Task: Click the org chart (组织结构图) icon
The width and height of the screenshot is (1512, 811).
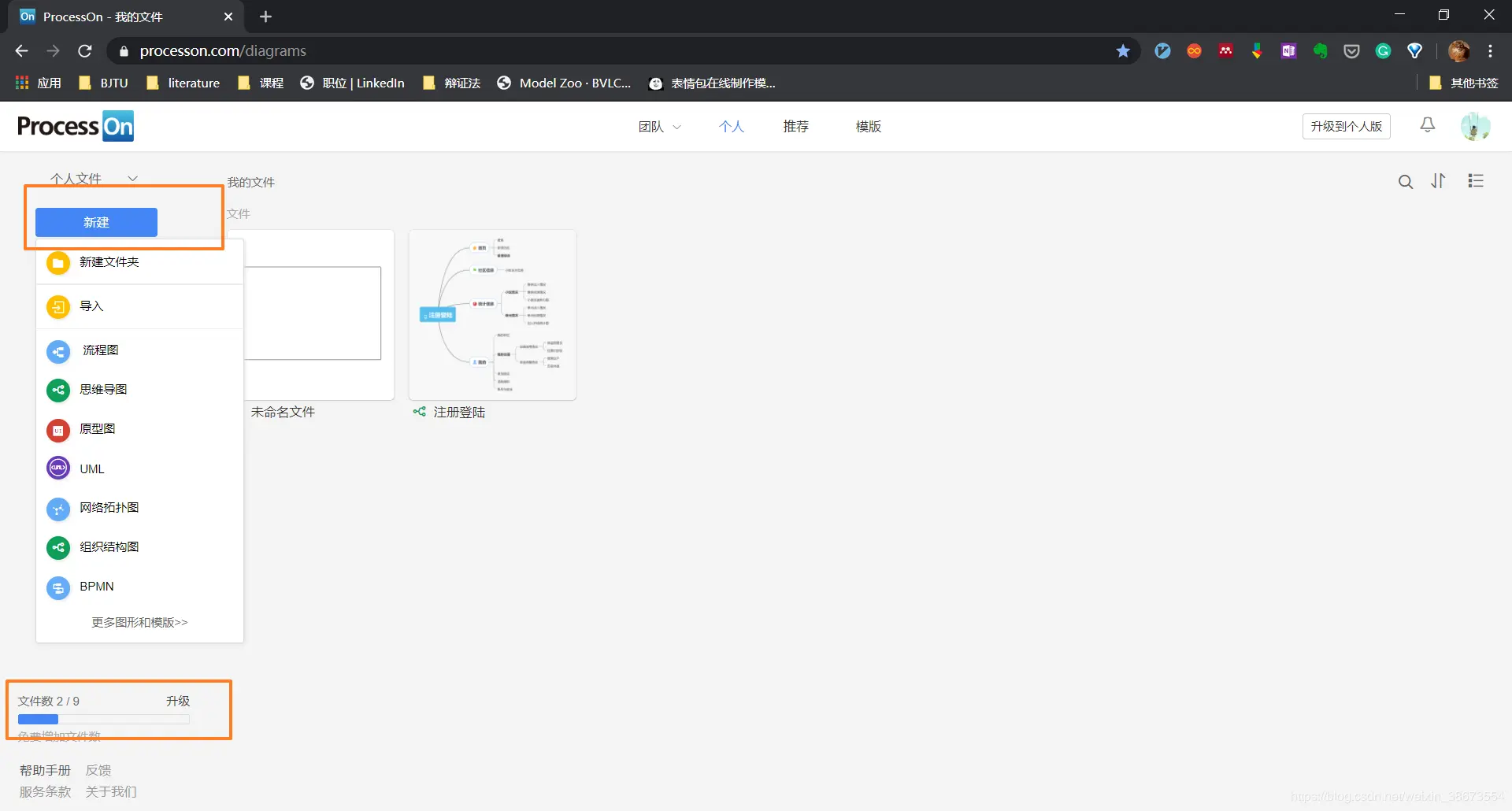Action: (x=58, y=548)
